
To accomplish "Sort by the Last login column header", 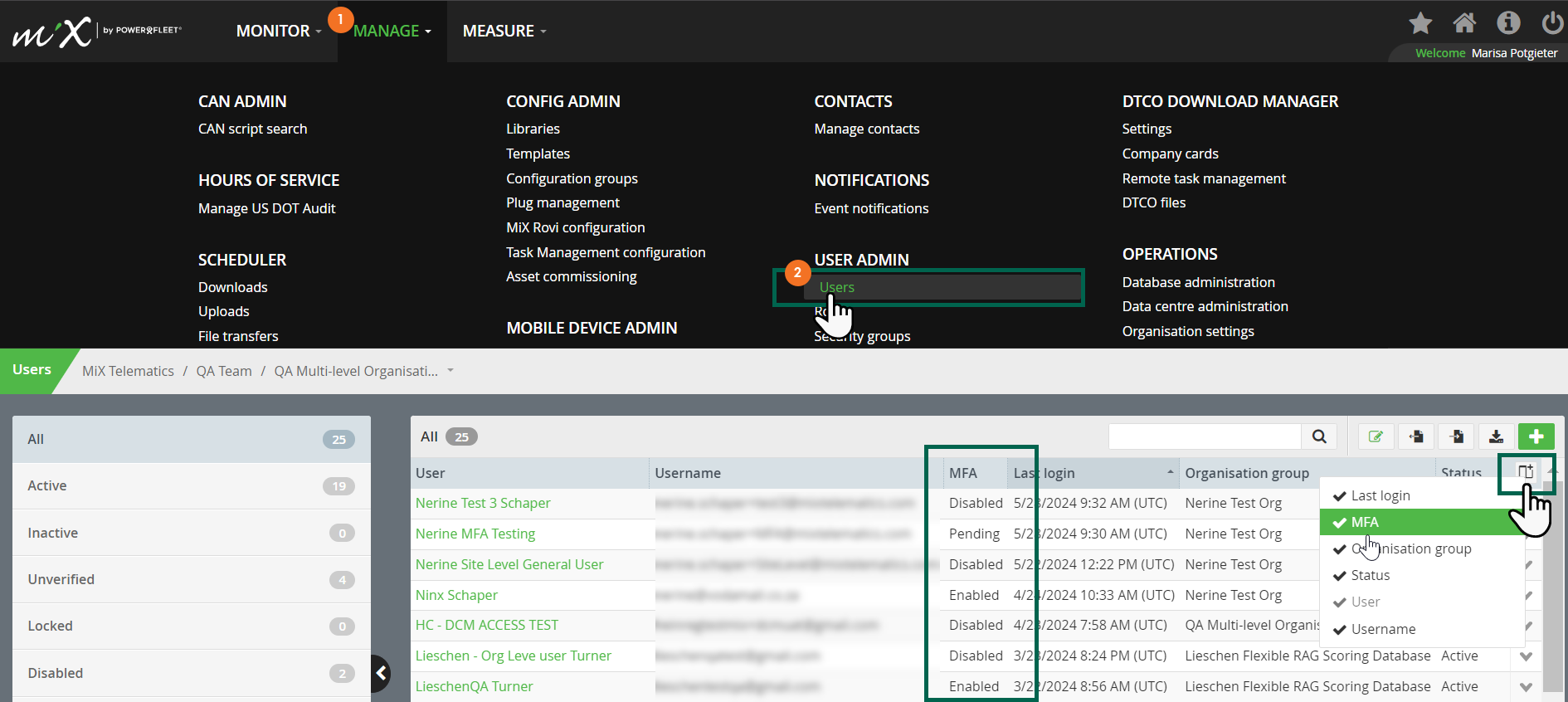I will pos(1093,473).
